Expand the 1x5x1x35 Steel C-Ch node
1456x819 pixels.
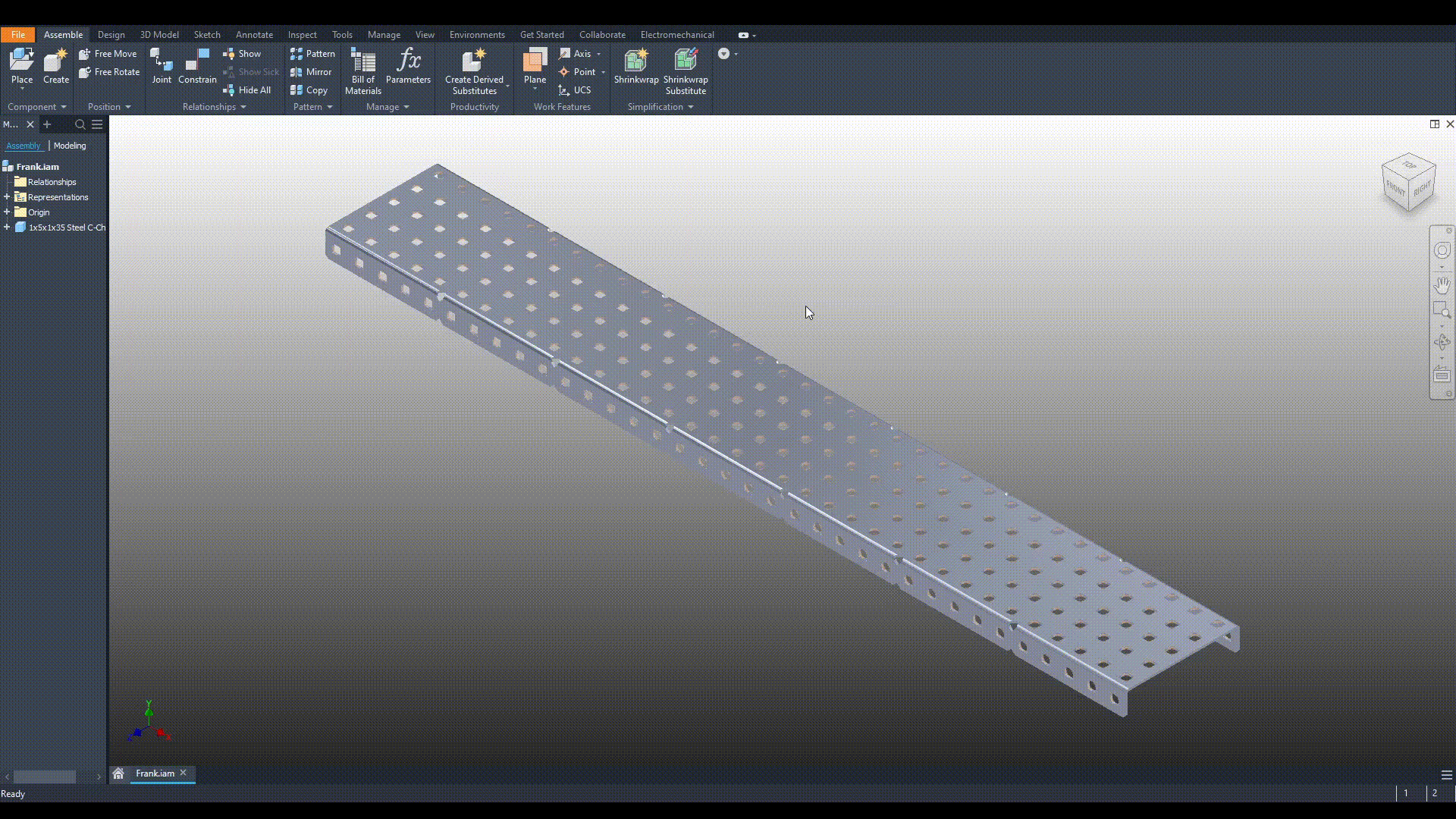pos(7,227)
